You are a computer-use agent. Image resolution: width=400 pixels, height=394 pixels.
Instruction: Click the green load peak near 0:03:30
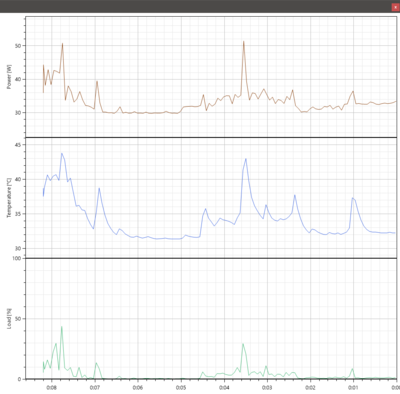click(x=243, y=344)
